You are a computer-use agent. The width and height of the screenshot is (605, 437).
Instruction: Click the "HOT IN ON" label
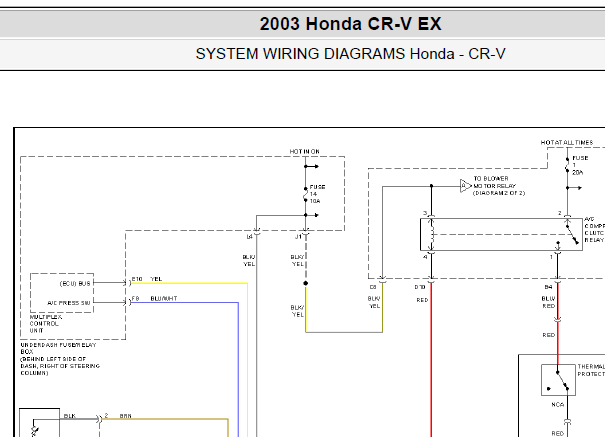[x=304, y=152]
